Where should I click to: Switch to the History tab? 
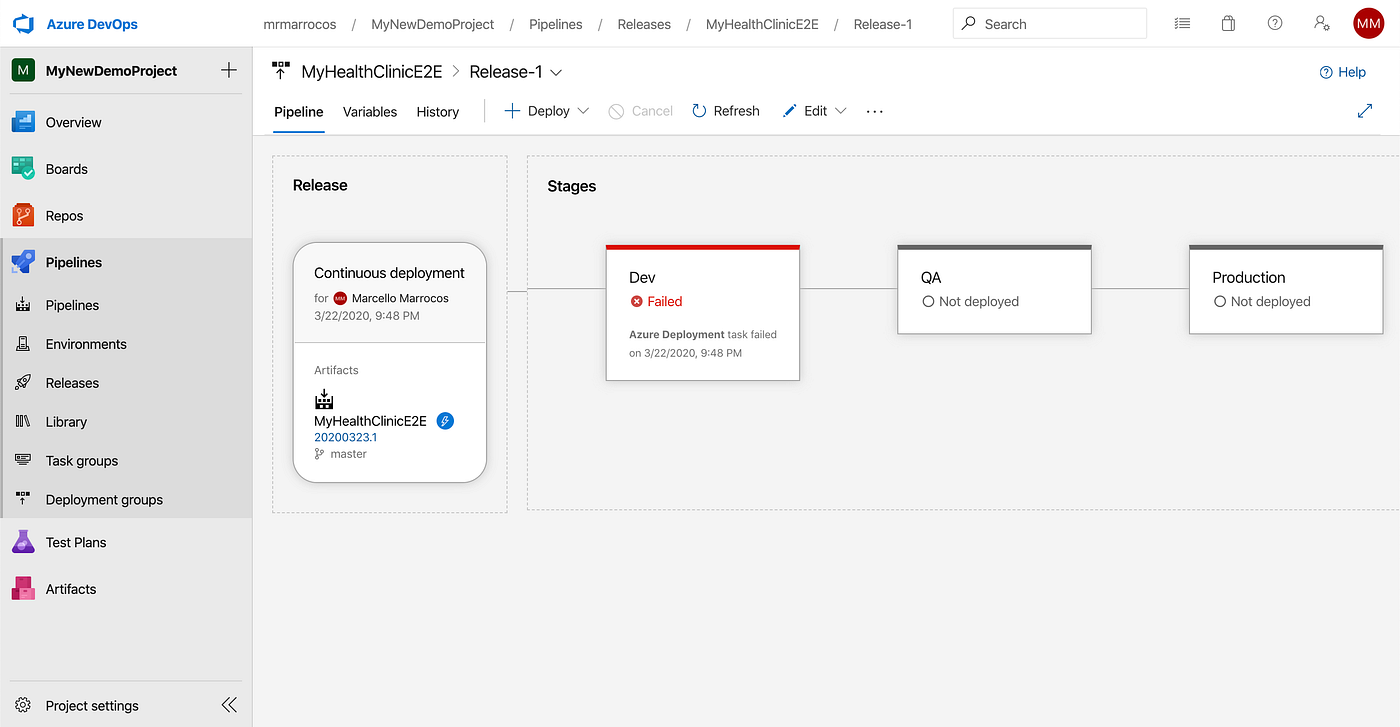point(437,111)
